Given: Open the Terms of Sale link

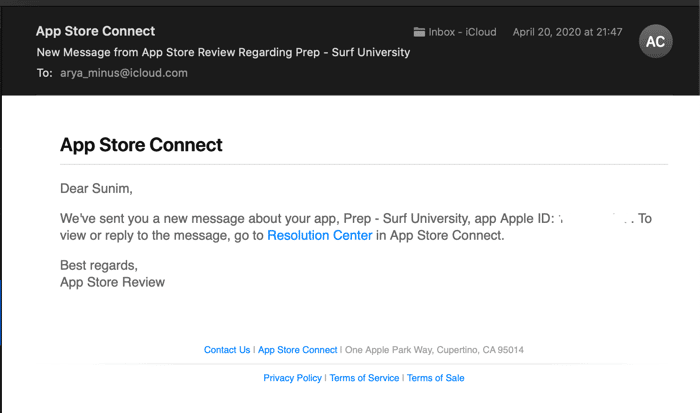Looking at the screenshot, I should click(435, 378).
